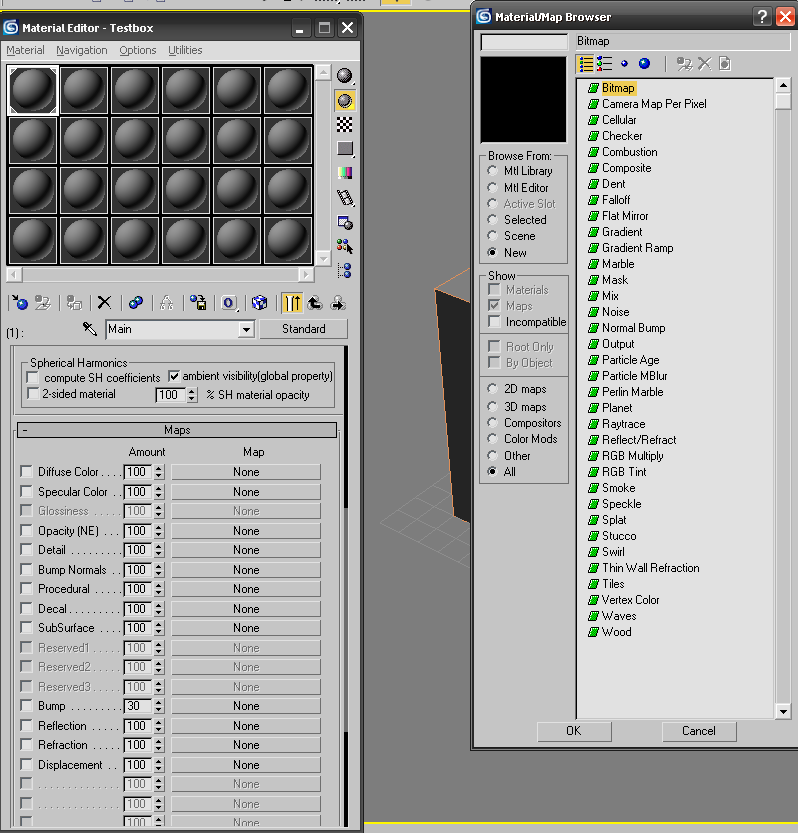Image resolution: width=798 pixels, height=833 pixels.
Task: Click Put Material to Scene icon
Action: pos(43,303)
